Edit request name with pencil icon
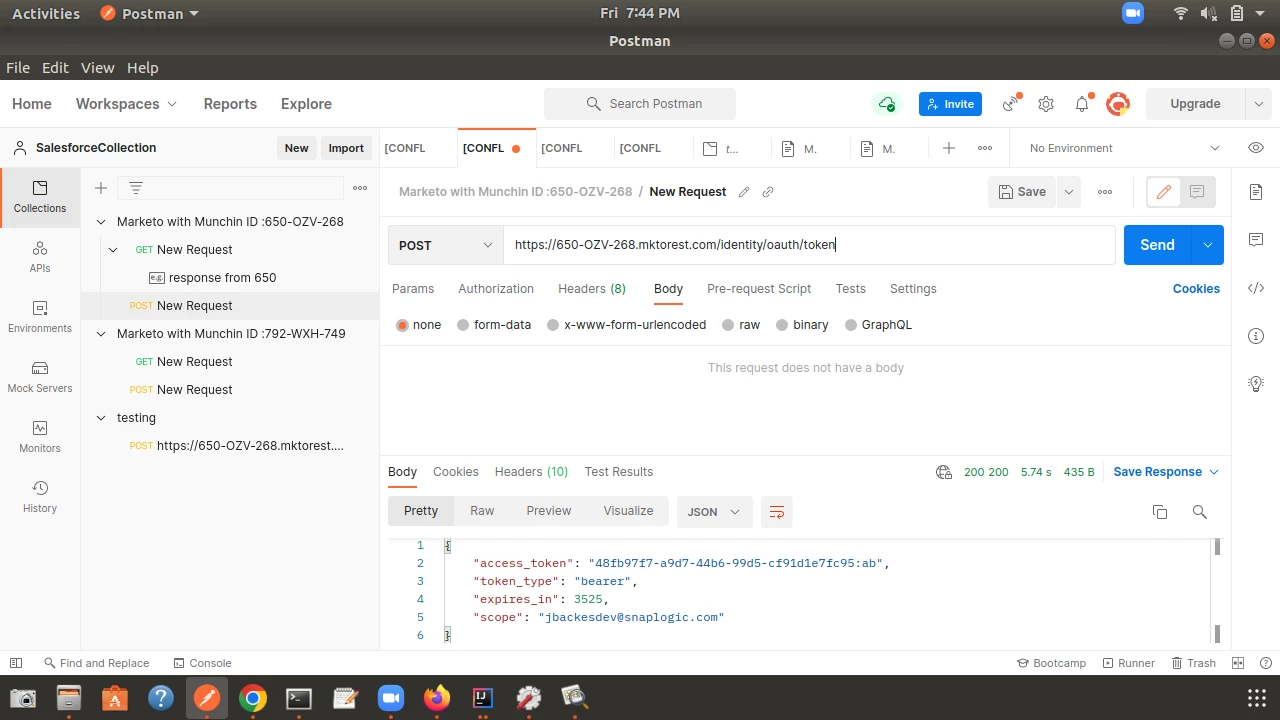The height and width of the screenshot is (720, 1280). 744,192
